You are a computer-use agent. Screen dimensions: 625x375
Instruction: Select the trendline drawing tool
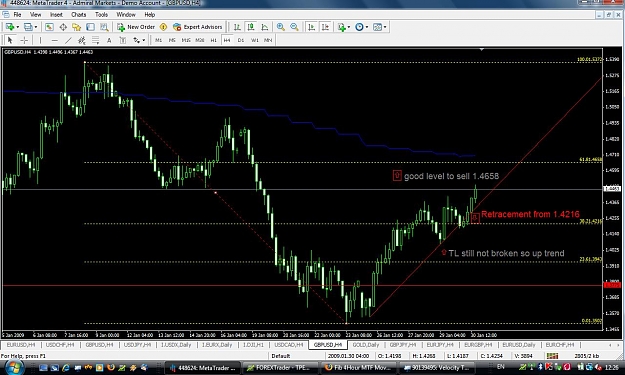point(68,40)
